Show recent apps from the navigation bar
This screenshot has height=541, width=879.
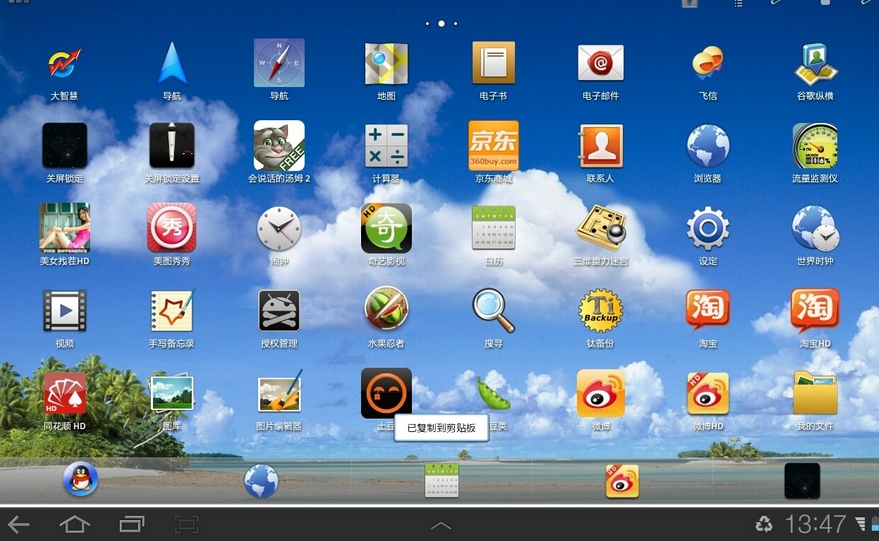pyautogui.click(x=132, y=524)
